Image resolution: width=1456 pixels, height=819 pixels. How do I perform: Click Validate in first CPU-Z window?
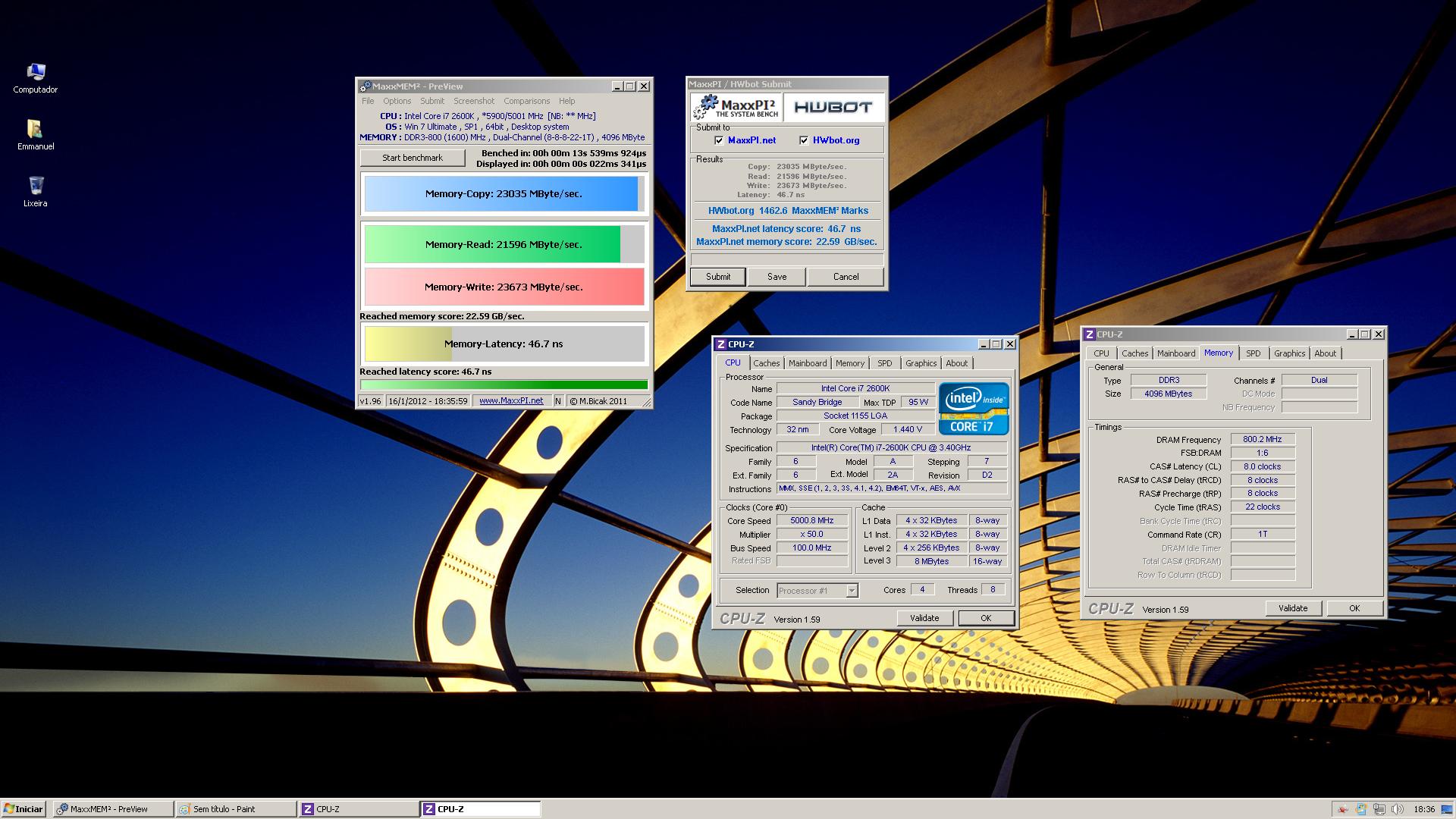pos(924,618)
